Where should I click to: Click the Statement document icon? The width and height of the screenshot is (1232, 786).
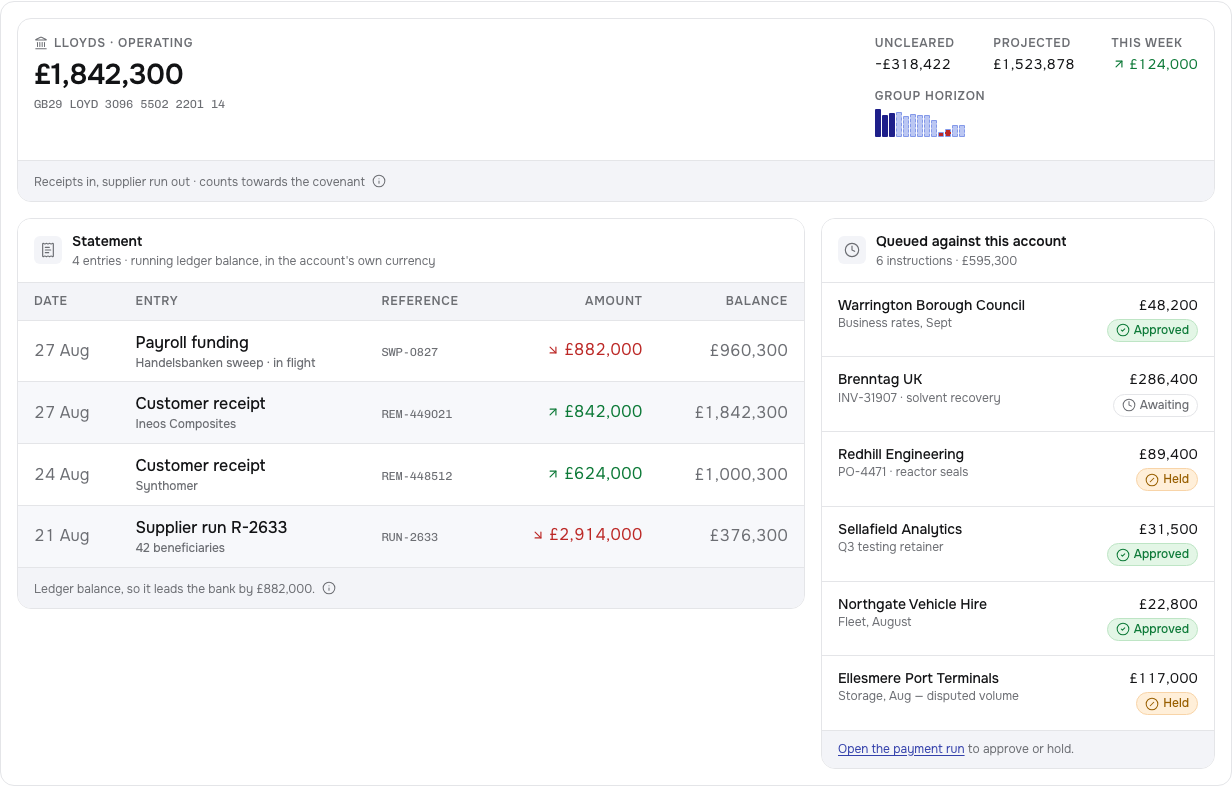[x=48, y=250]
